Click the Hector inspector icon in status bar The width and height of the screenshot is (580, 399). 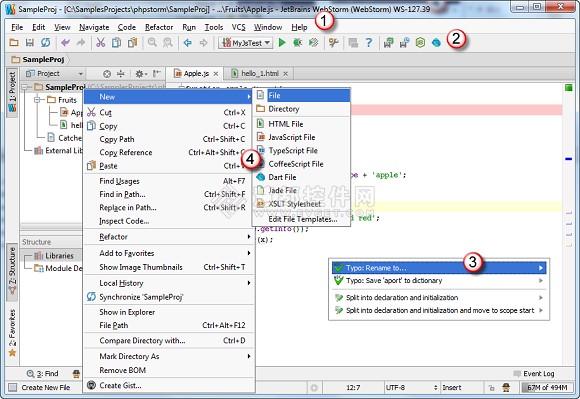506,387
